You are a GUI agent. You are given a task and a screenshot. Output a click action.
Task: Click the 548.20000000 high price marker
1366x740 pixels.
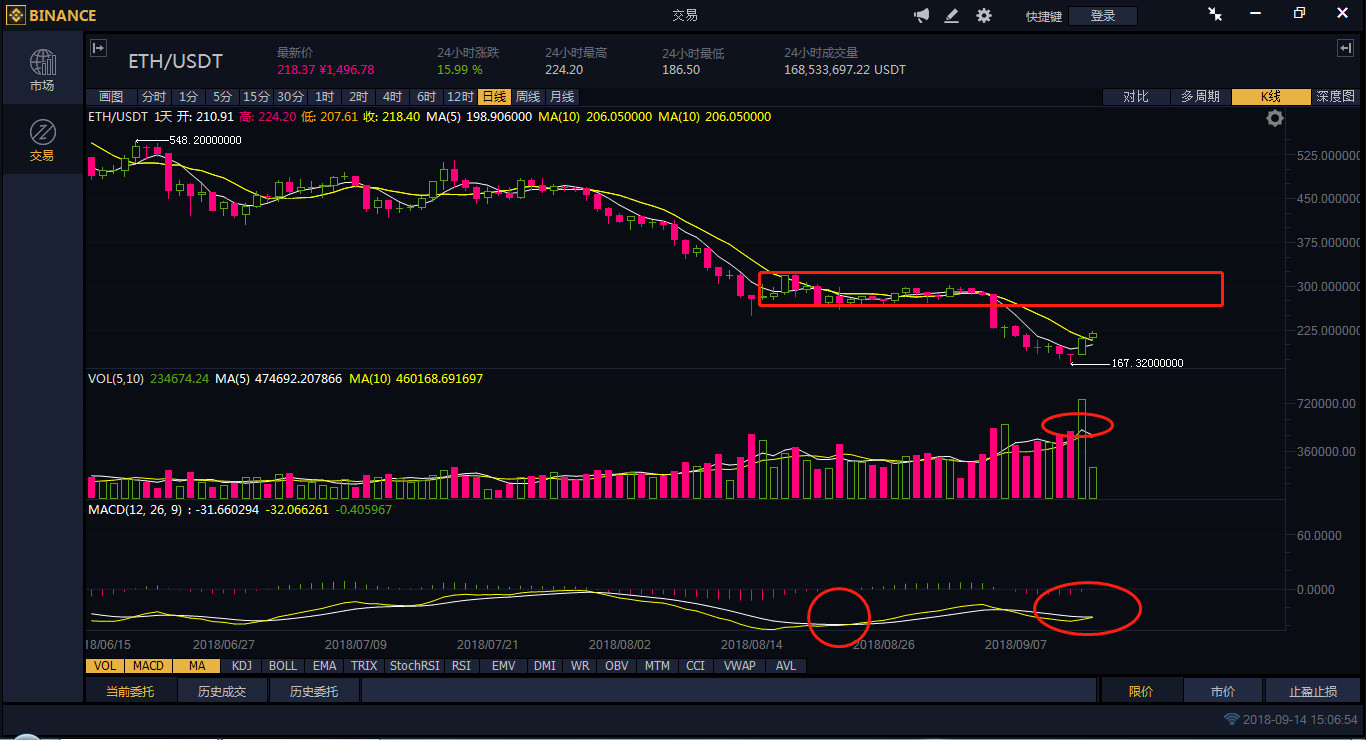[205, 141]
